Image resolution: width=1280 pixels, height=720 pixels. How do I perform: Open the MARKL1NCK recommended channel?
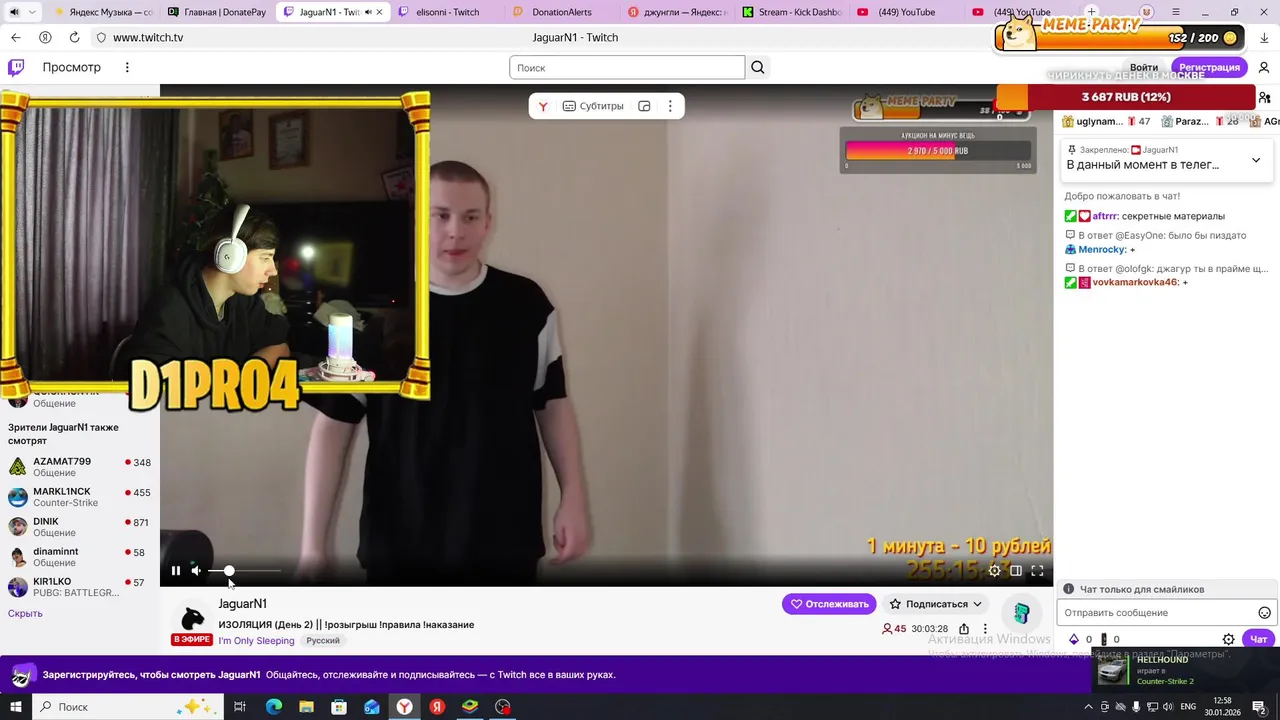point(79,497)
